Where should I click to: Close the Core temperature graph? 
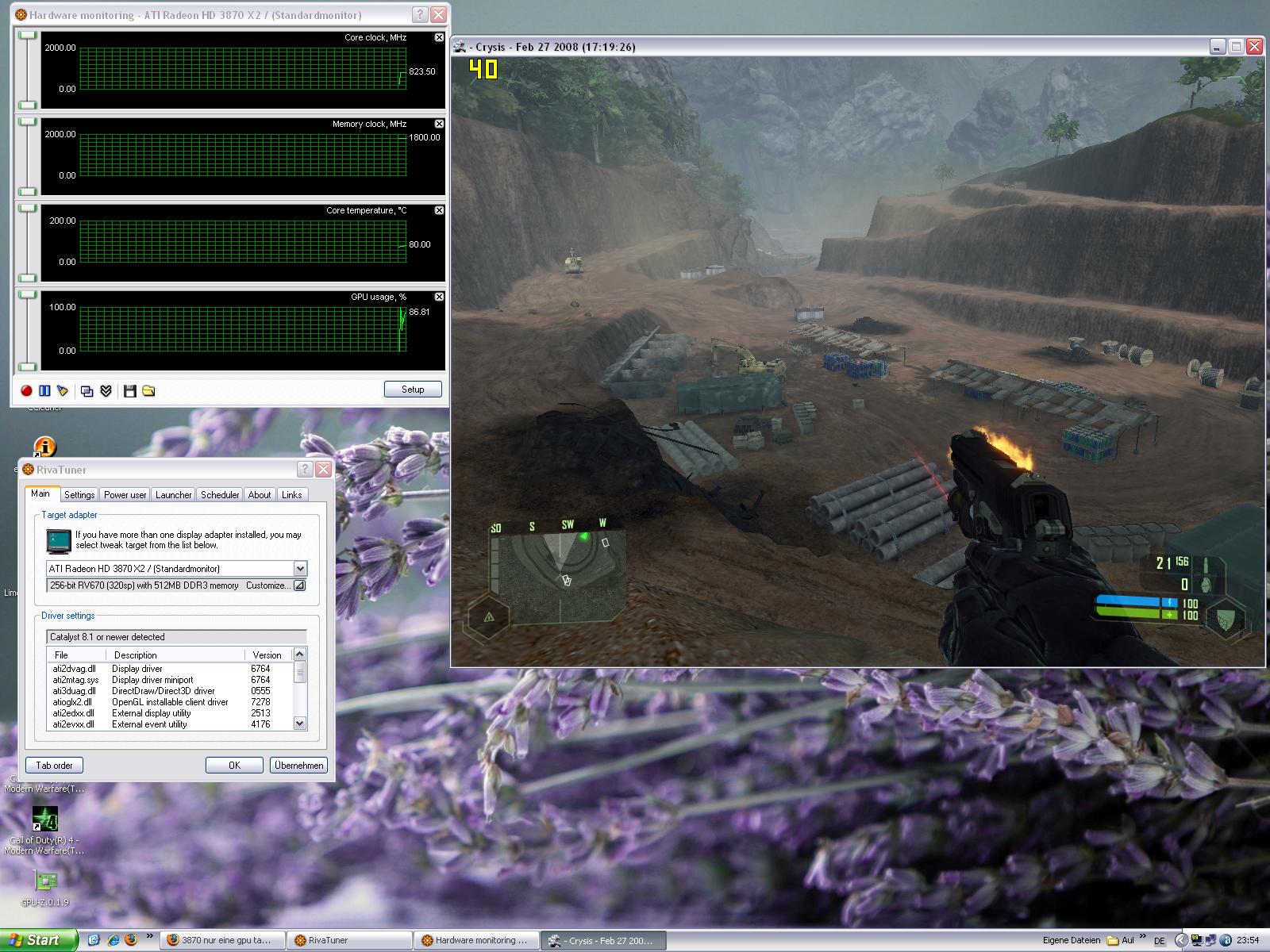point(440,210)
